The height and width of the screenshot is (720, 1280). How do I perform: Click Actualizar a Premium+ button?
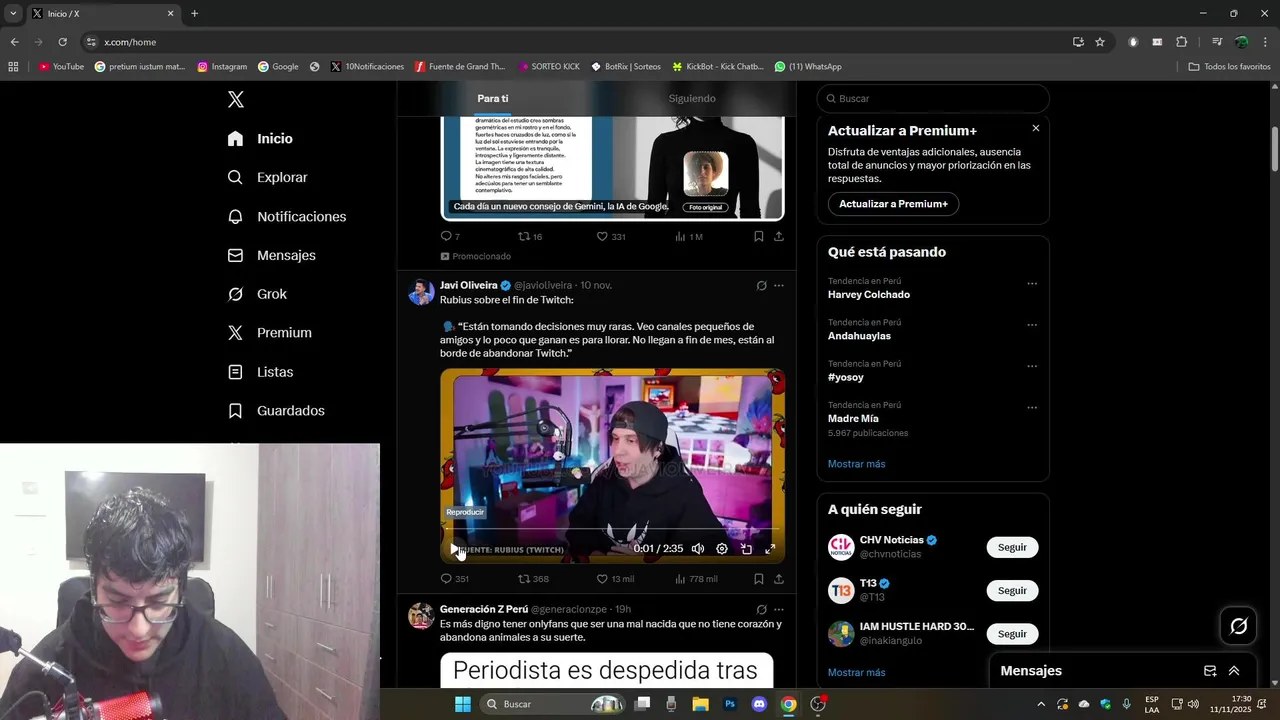893,204
